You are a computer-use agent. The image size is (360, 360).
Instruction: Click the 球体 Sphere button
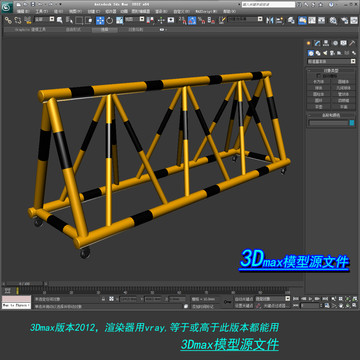point(319,88)
